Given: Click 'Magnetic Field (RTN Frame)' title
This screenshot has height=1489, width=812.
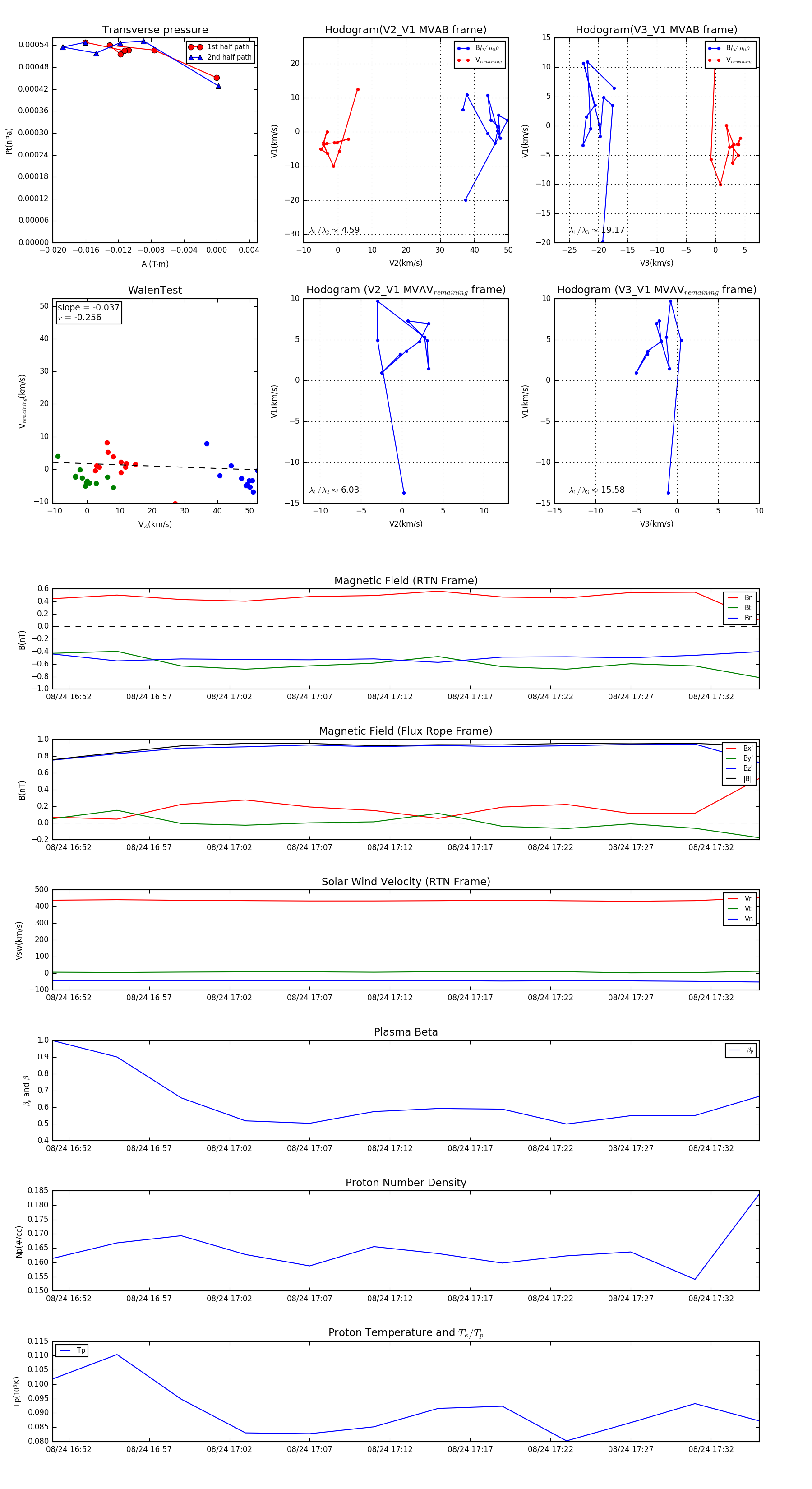Looking at the screenshot, I should [x=406, y=580].
